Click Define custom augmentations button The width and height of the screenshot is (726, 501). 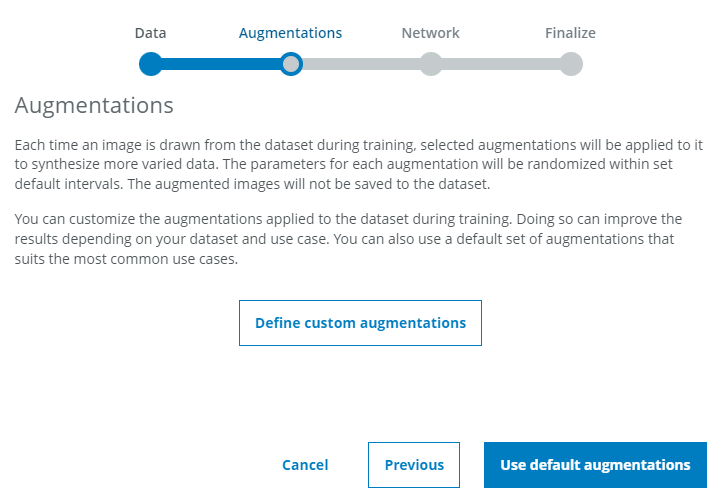click(x=360, y=323)
